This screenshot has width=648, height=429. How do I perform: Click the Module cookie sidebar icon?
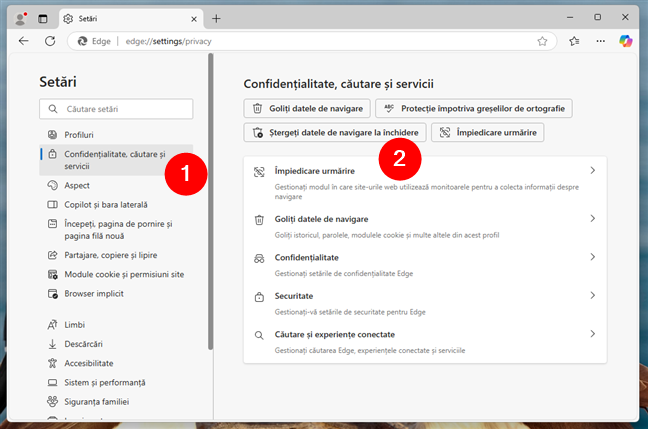click(x=52, y=274)
